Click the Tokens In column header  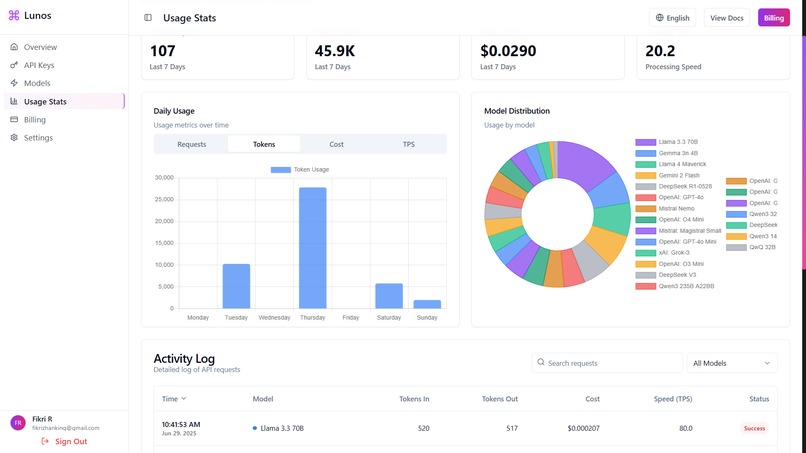click(x=414, y=398)
